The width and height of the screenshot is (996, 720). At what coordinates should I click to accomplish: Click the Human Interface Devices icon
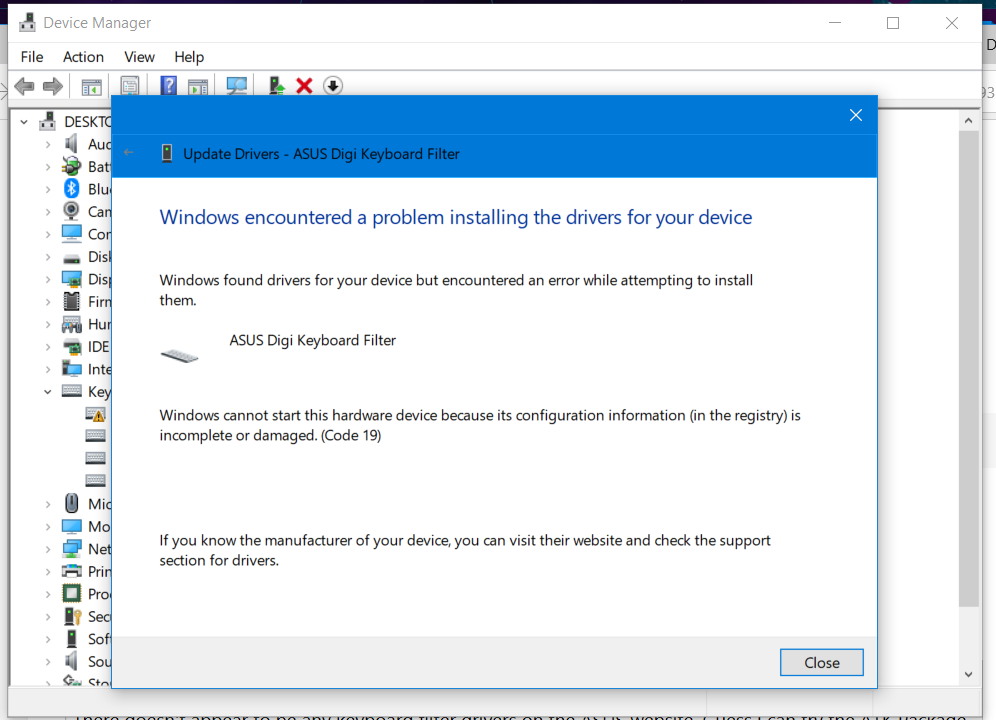coord(72,324)
